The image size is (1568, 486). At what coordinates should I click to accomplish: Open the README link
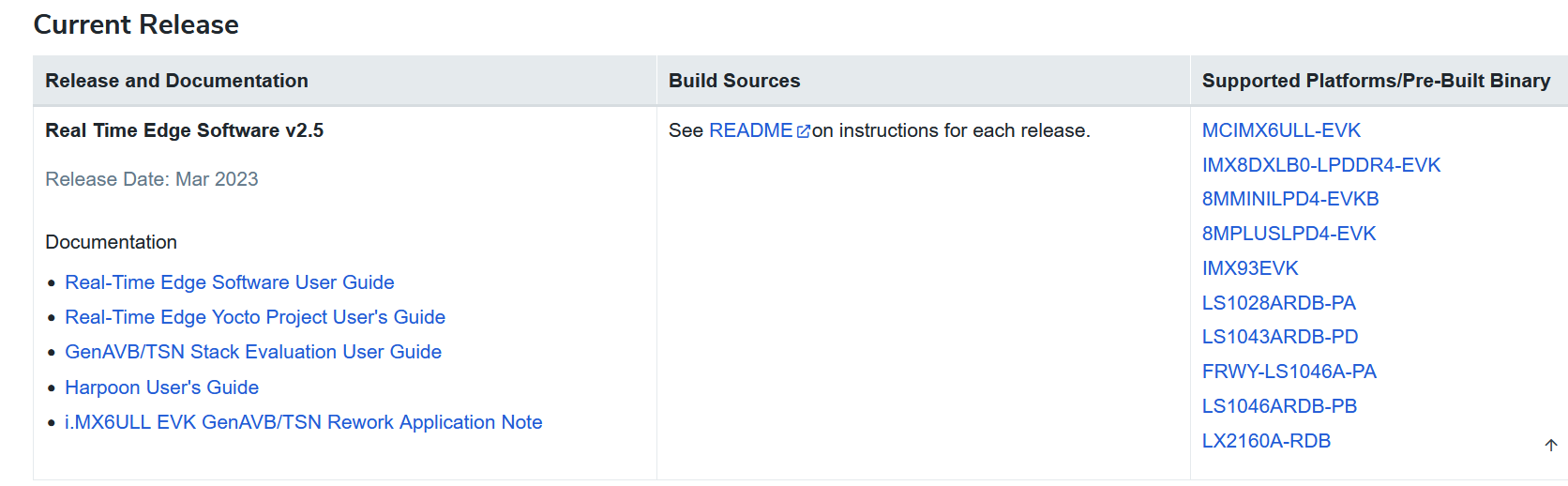[x=750, y=130]
